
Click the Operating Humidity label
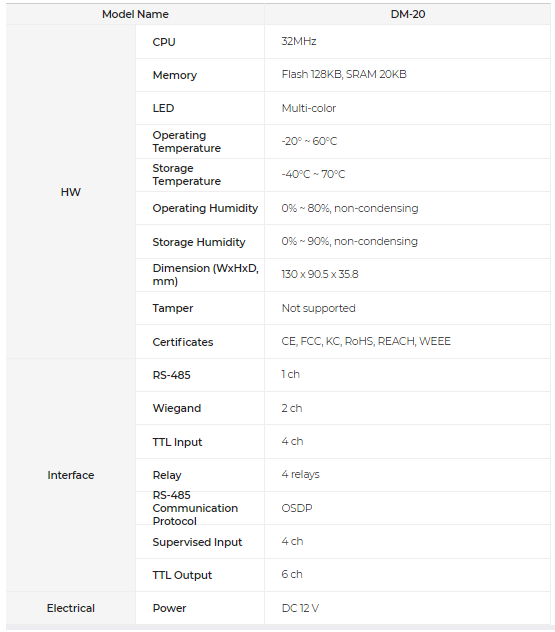(x=205, y=208)
